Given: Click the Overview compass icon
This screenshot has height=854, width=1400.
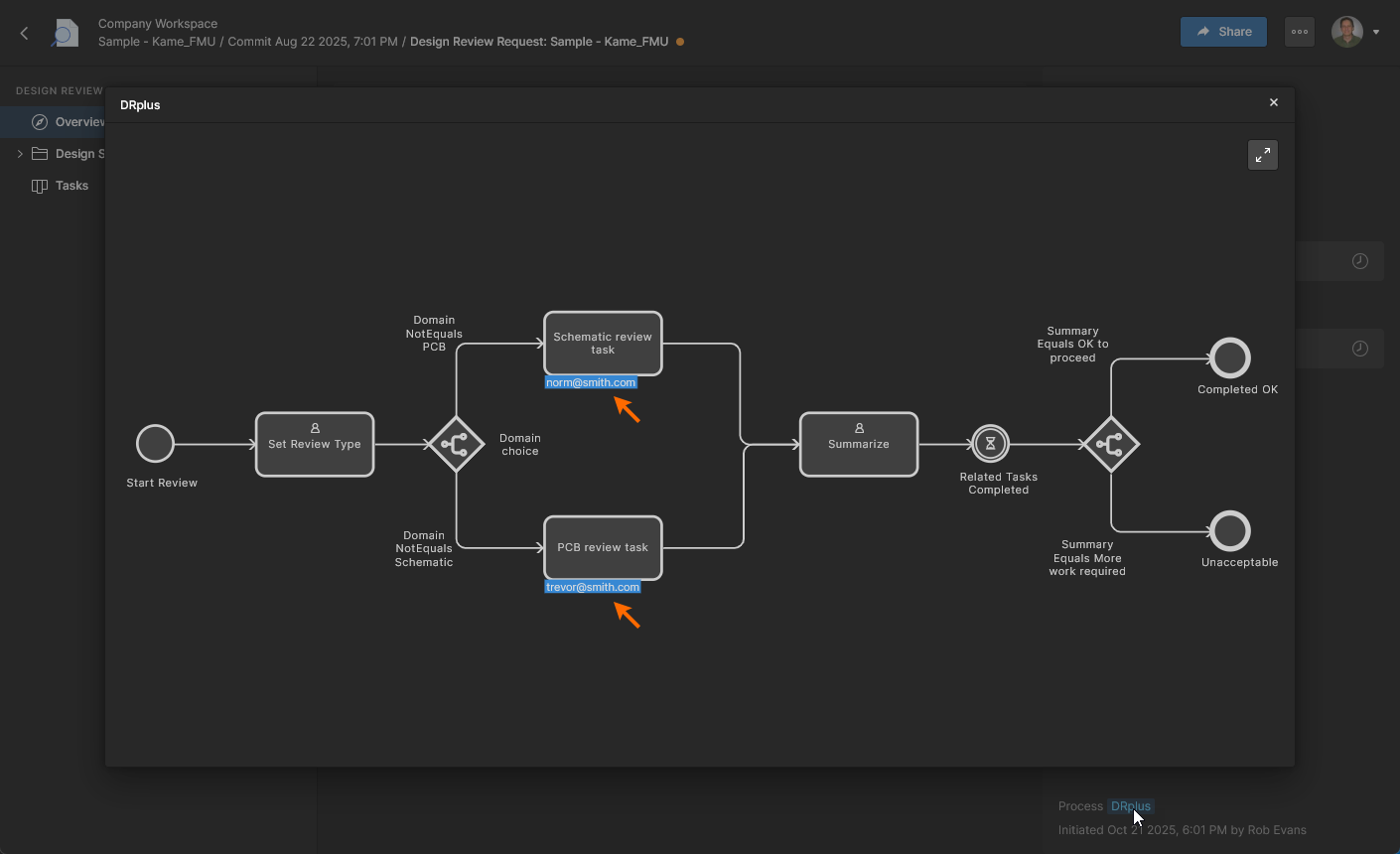Looking at the screenshot, I should [x=40, y=122].
